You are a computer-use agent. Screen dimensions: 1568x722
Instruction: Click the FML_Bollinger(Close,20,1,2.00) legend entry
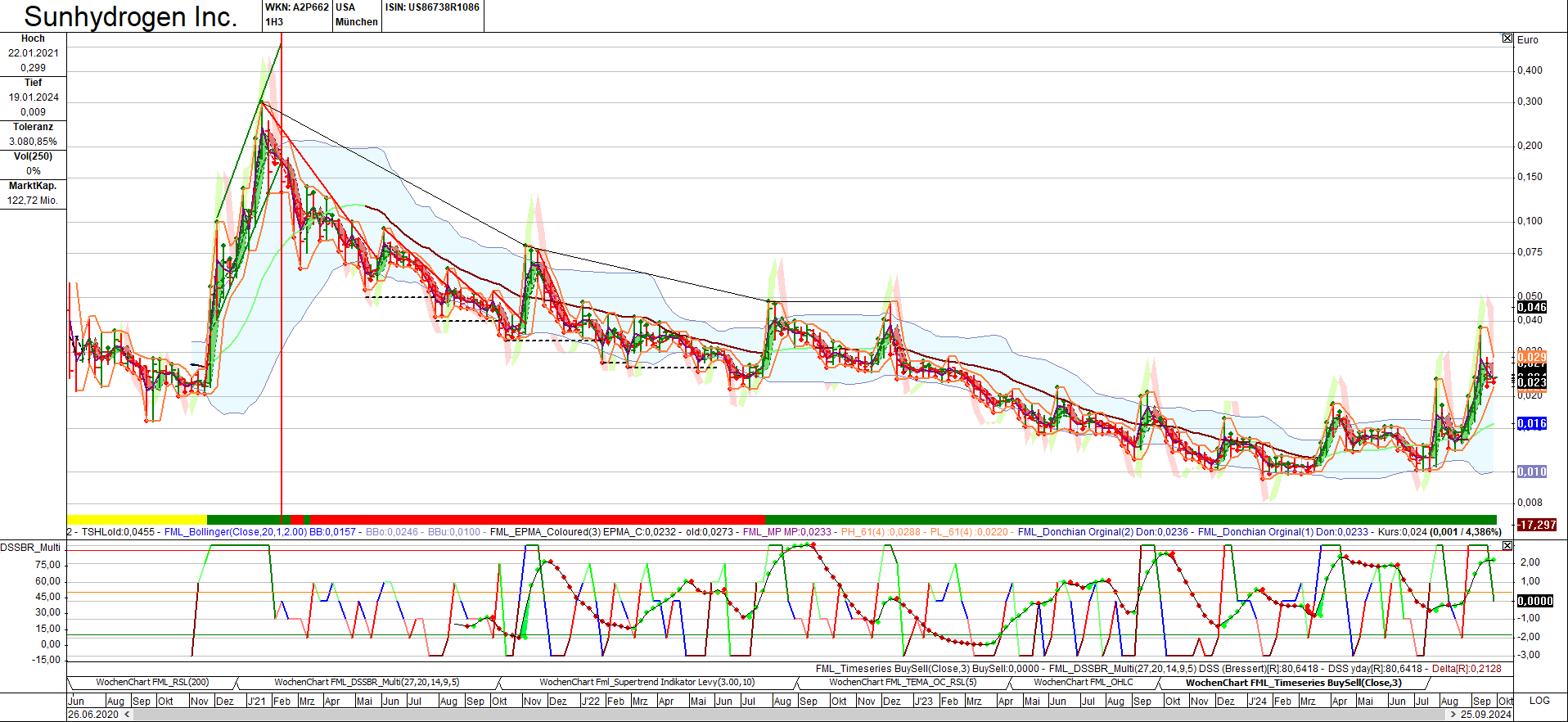pyautogui.click(x=236, y=532)
